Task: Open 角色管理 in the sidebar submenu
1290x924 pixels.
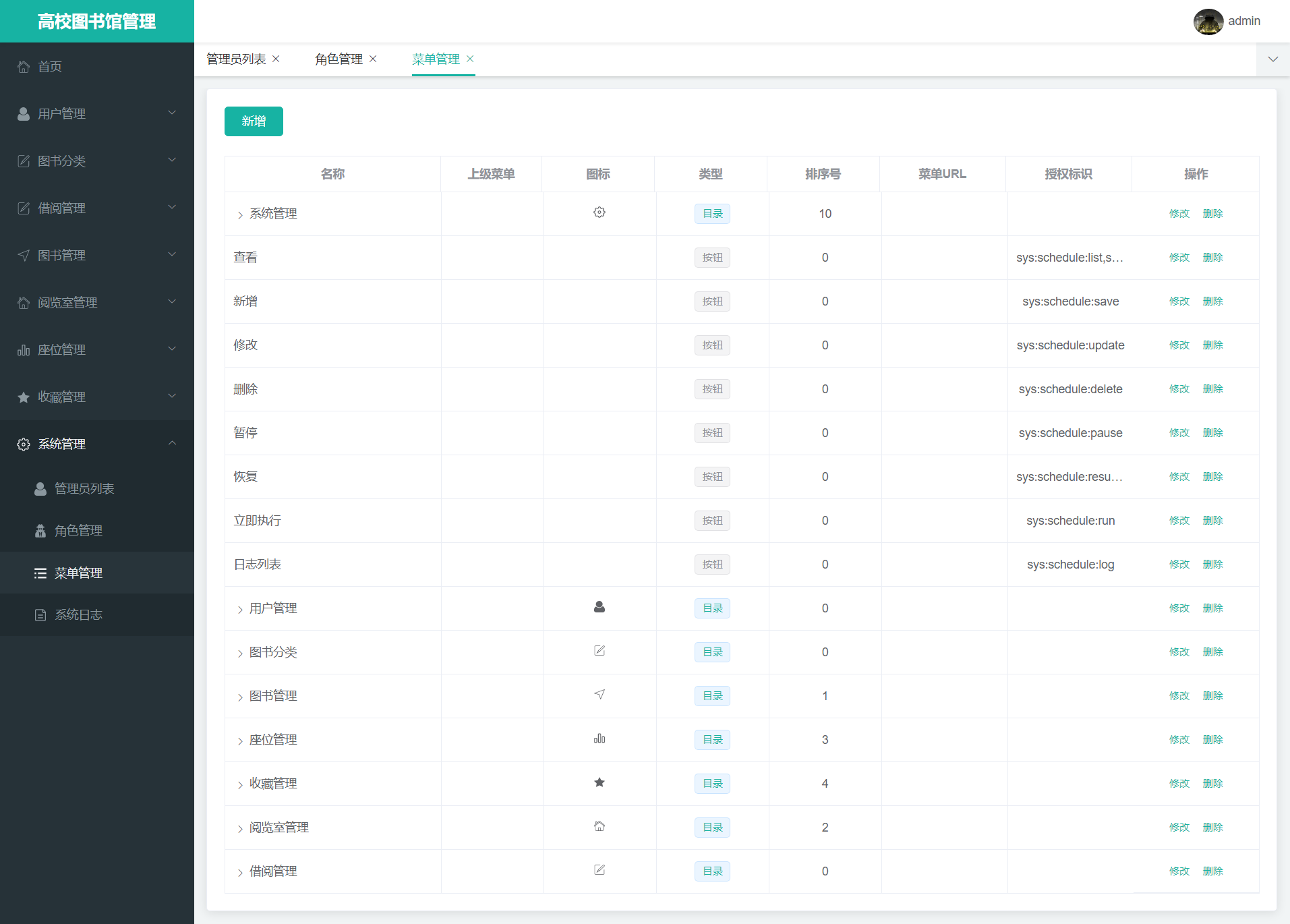Action: click(97, 531)
